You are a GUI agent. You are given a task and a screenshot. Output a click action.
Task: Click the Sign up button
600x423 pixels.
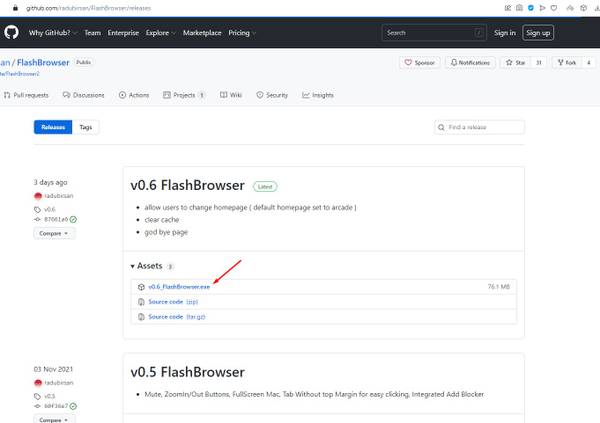(x=538, y=33)
